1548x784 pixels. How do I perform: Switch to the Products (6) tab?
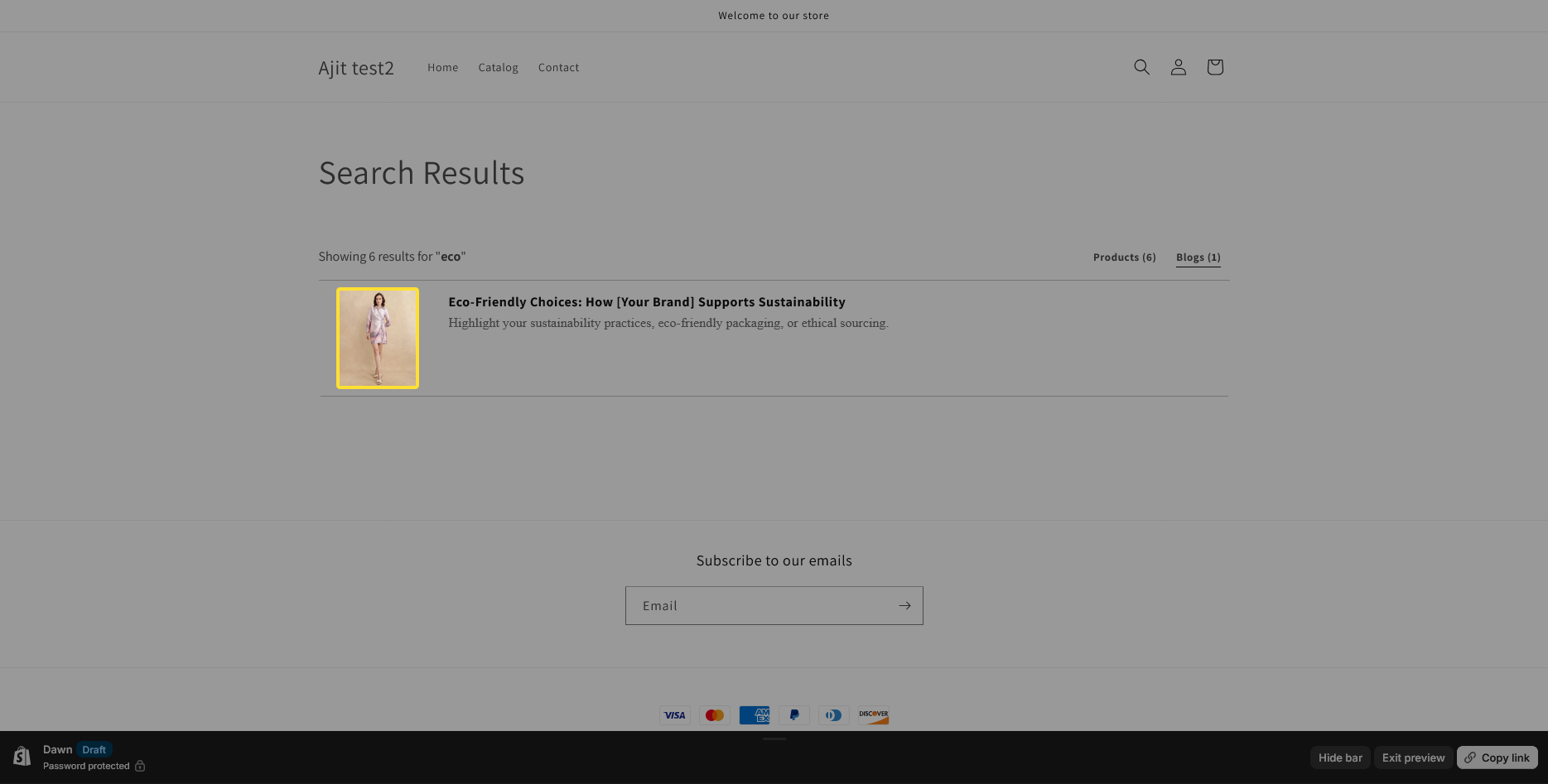(x=1124, y=257)
